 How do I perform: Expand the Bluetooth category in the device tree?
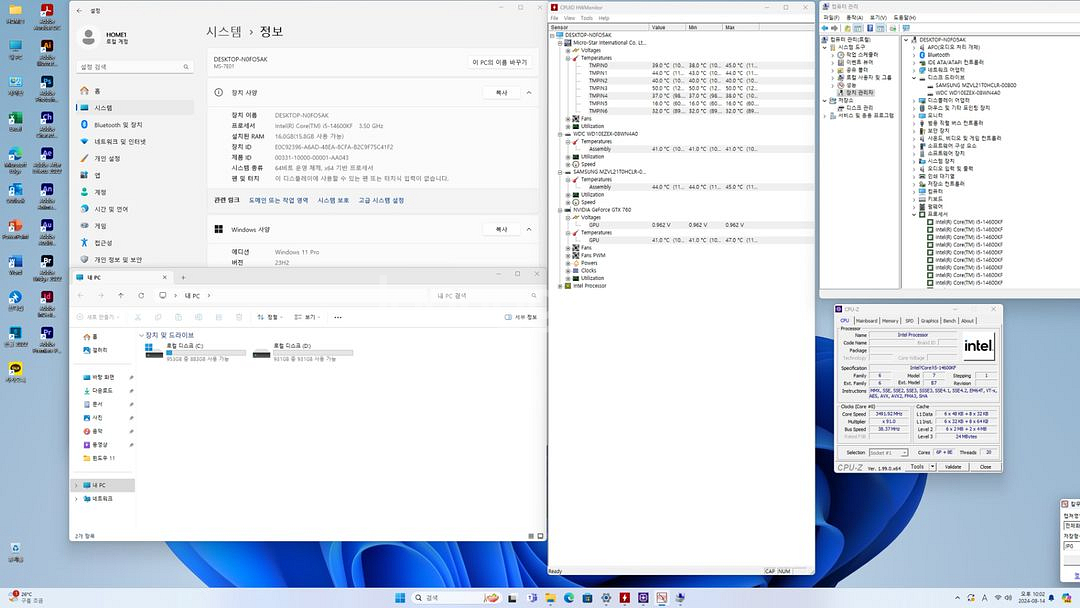coord(914,55)
